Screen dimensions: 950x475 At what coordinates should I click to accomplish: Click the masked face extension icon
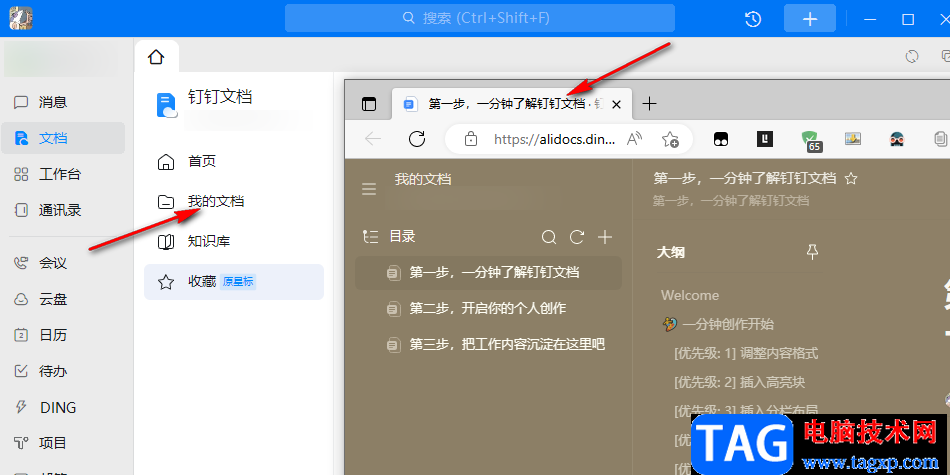point(897,139)
